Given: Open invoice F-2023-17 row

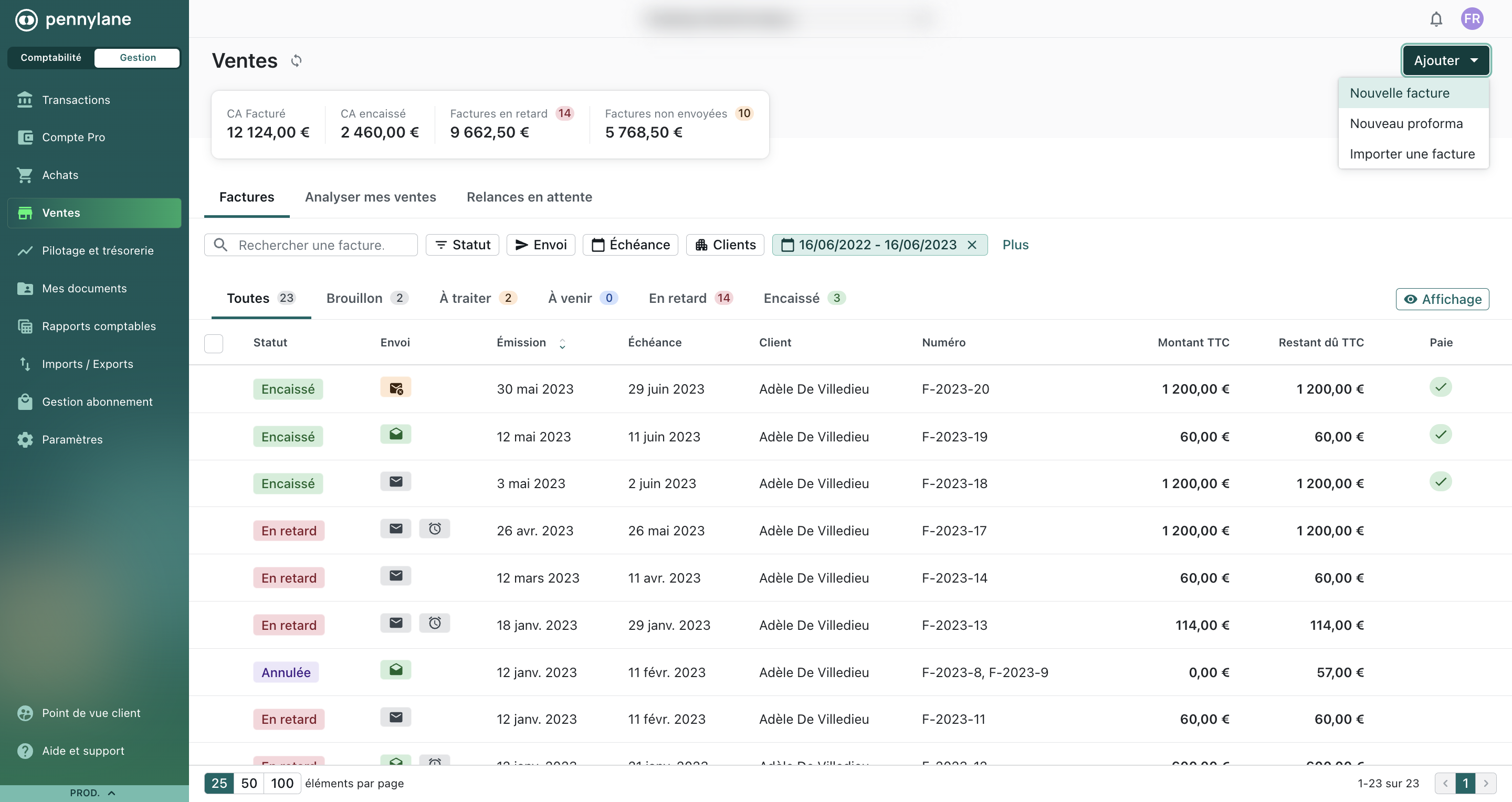Looking at the screenshot, I should point(850,530).
